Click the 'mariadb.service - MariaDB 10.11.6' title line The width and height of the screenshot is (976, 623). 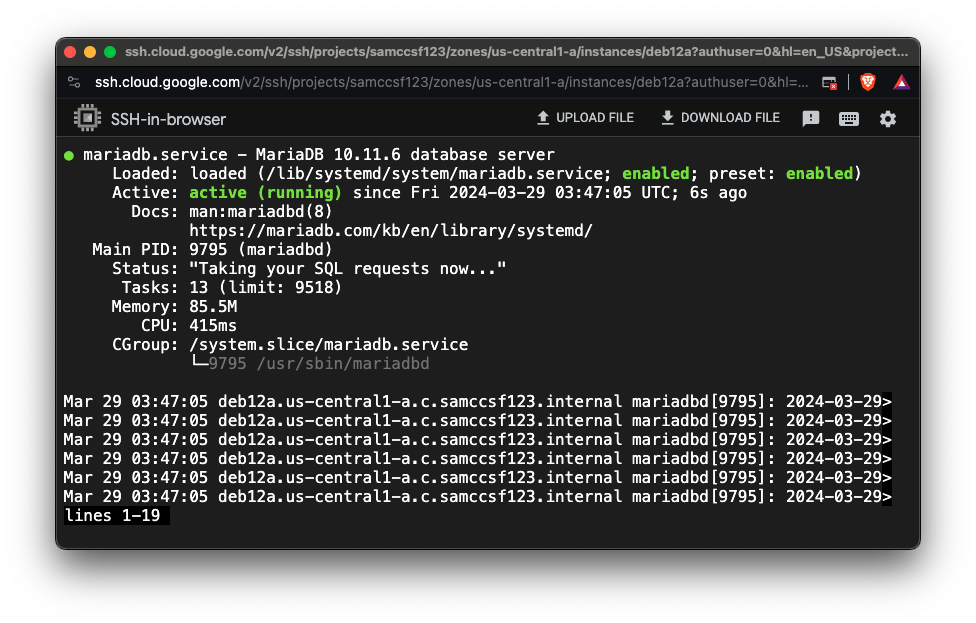pyautogui.click(x=319, y=154)
